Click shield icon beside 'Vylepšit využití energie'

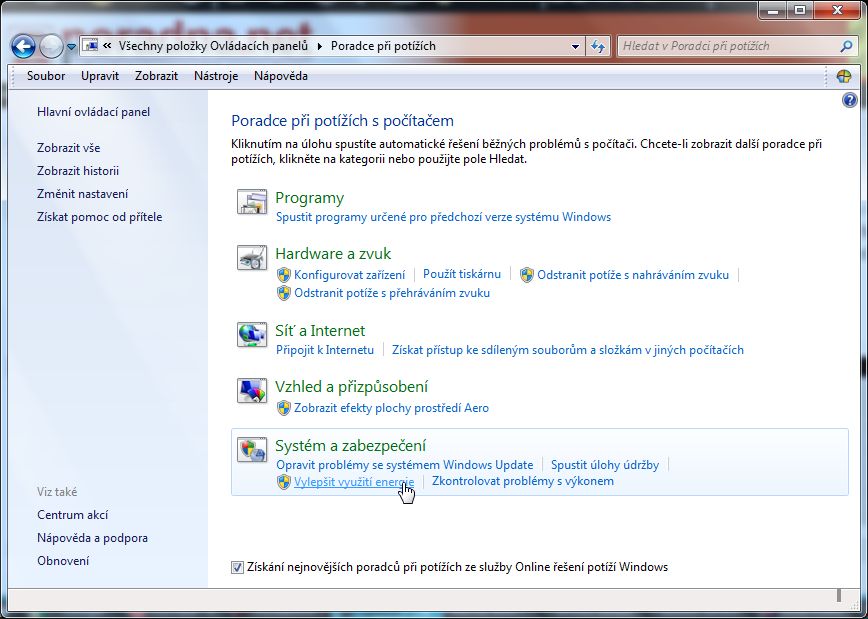coord(283,482)
